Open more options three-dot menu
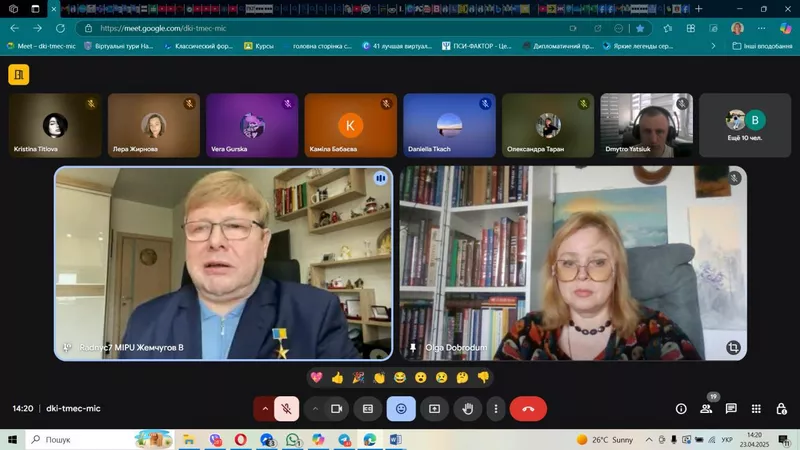Image resolution: width=800 pixels, height=450 pixels. (495, 409)
